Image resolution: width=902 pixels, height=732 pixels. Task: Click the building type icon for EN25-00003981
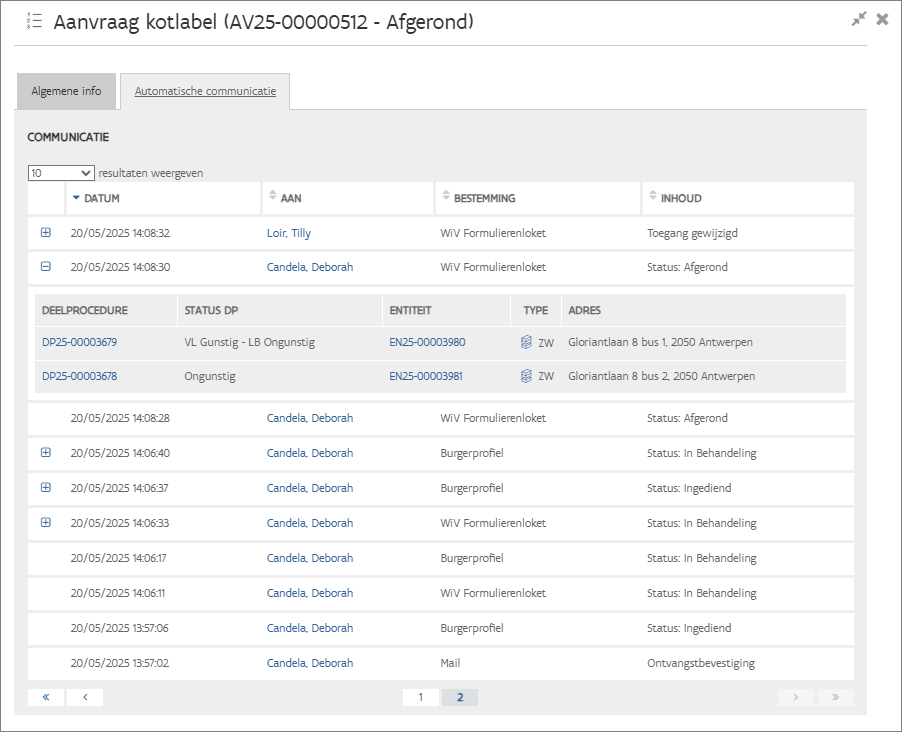(x=526, y=376)
